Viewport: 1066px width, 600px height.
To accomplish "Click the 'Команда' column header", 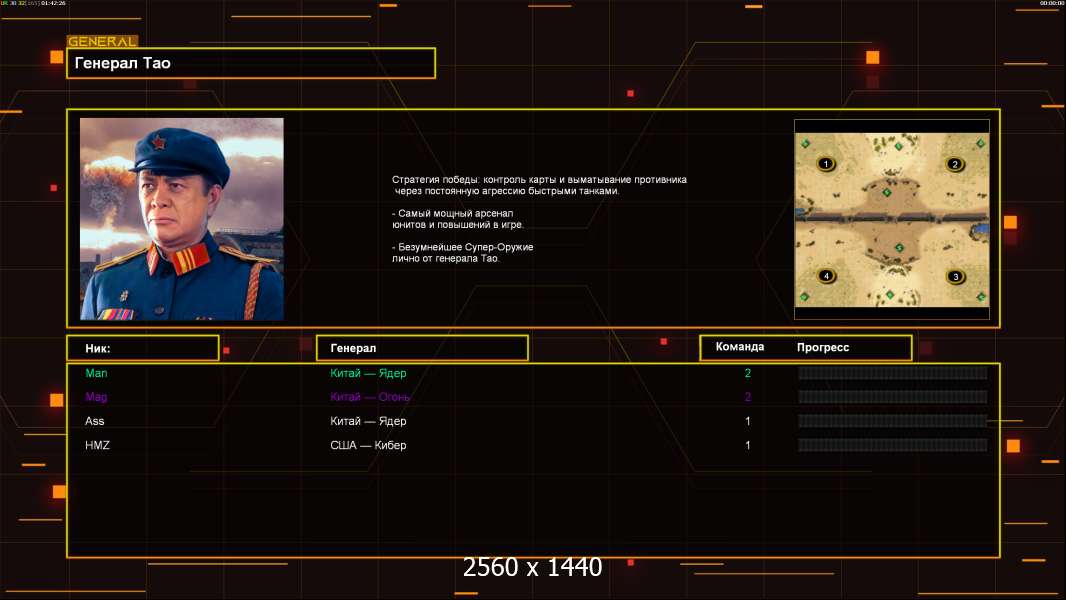I will coord(740,347).
